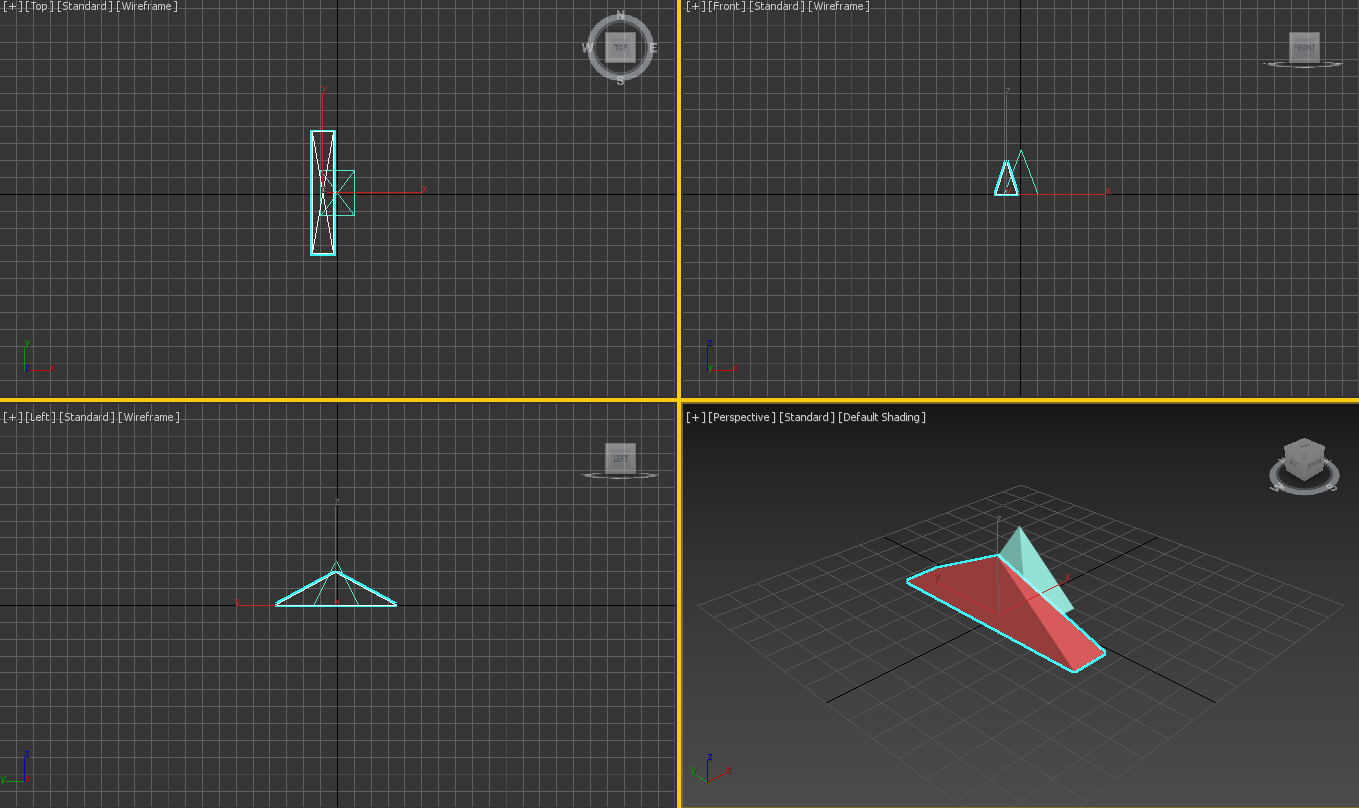1359x808 pixels.
Task: Select the highlighted triangle in Front viewport
Action: tap(1006, 179)
